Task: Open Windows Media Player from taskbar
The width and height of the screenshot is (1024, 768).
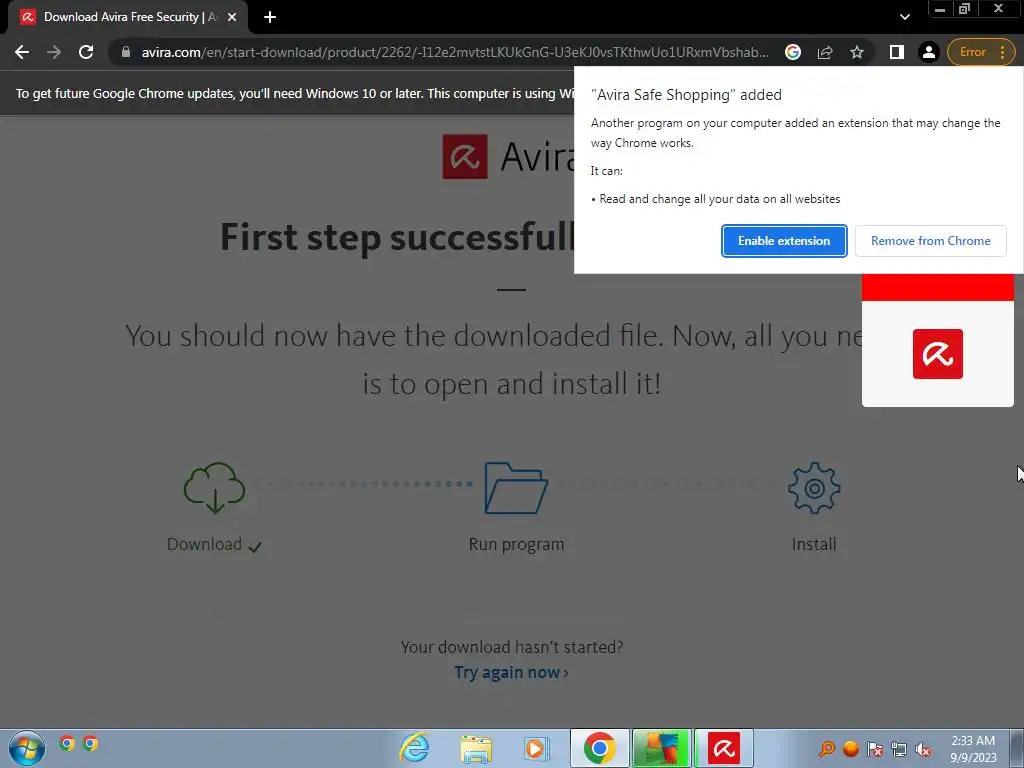Action: point(537,748)
